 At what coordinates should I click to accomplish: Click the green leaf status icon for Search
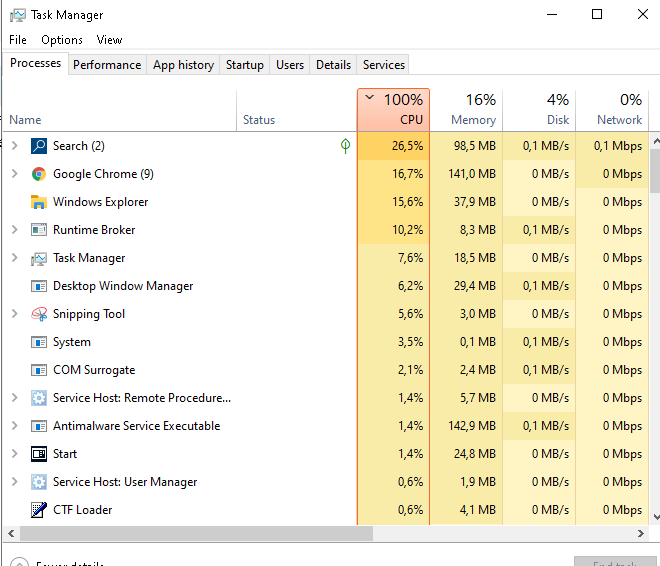point(345,146)
